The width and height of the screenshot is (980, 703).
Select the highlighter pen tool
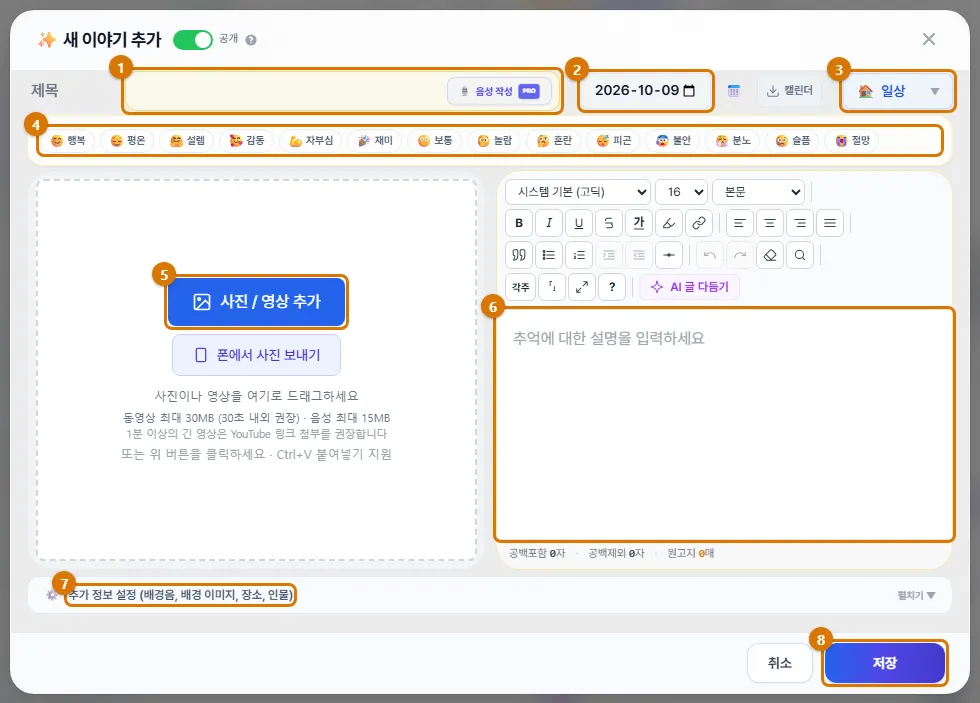(669, 223)
